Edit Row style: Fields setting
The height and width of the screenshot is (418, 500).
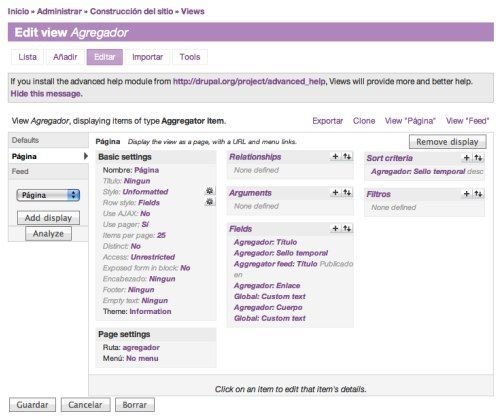coord(149,203)
